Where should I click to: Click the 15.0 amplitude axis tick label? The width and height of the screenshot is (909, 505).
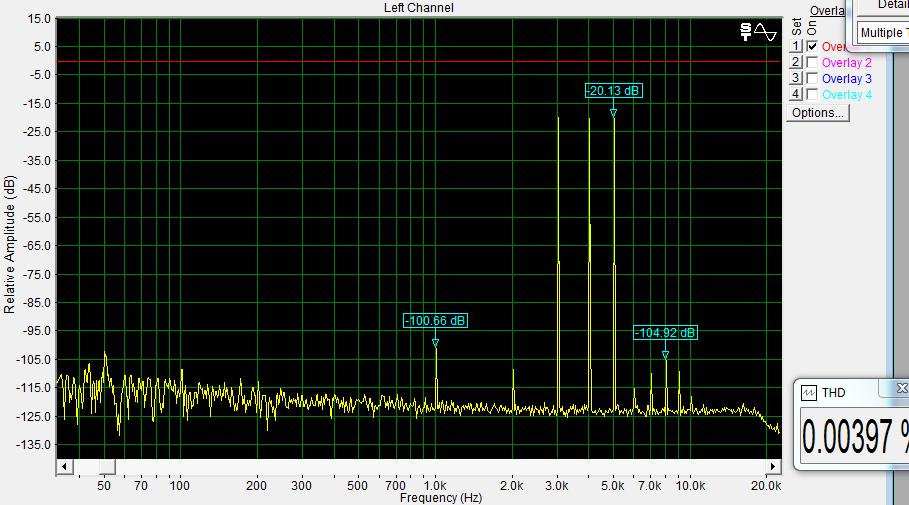coord(39,19)
